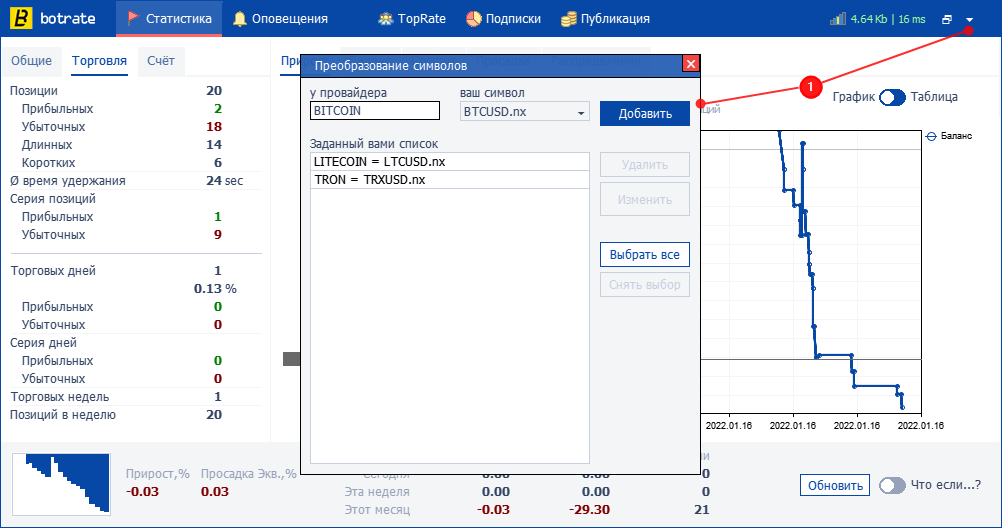Click the Эта неделя row label
1002x528 pixels.
377,492
